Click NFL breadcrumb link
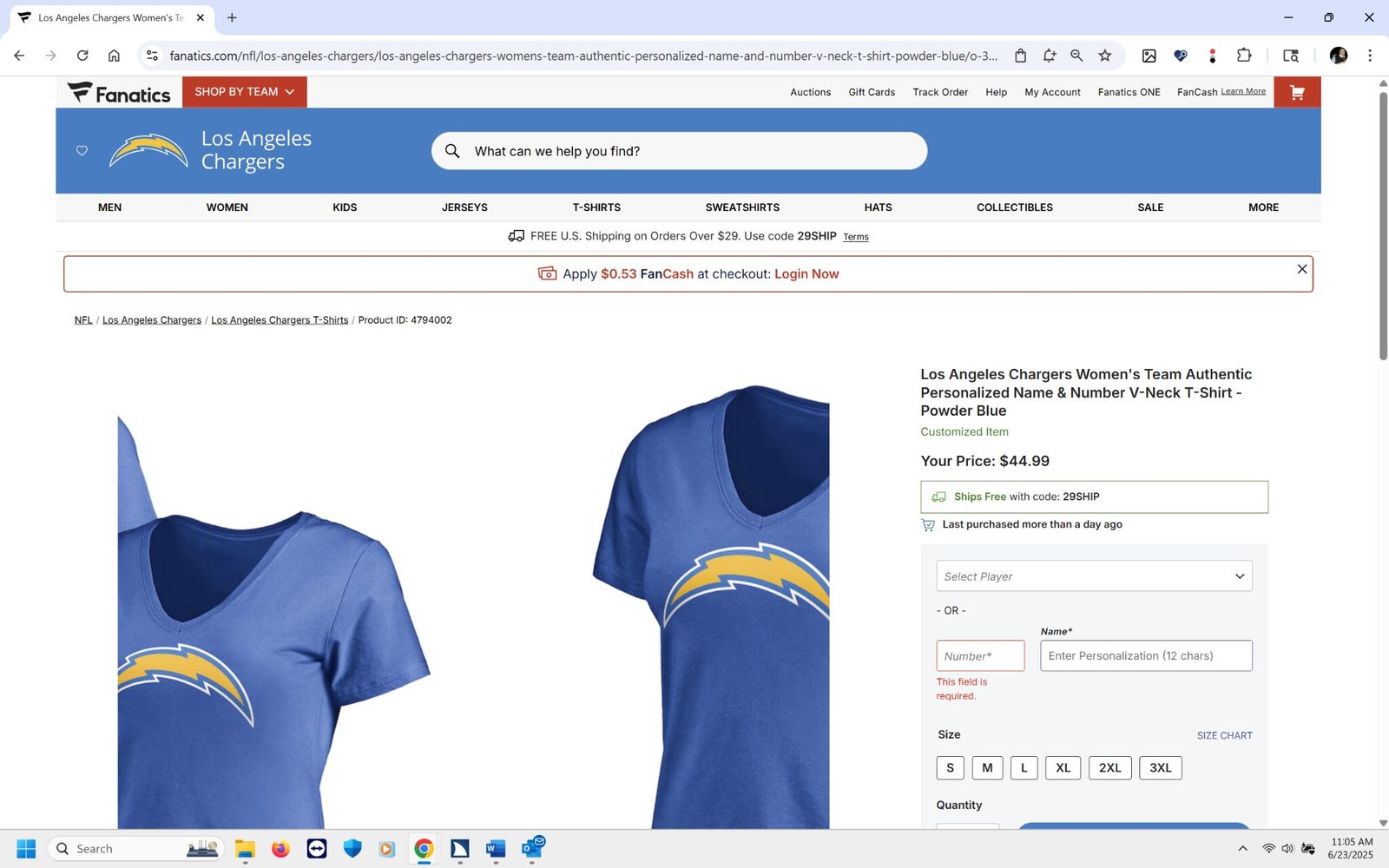 [x=83, y=320]
